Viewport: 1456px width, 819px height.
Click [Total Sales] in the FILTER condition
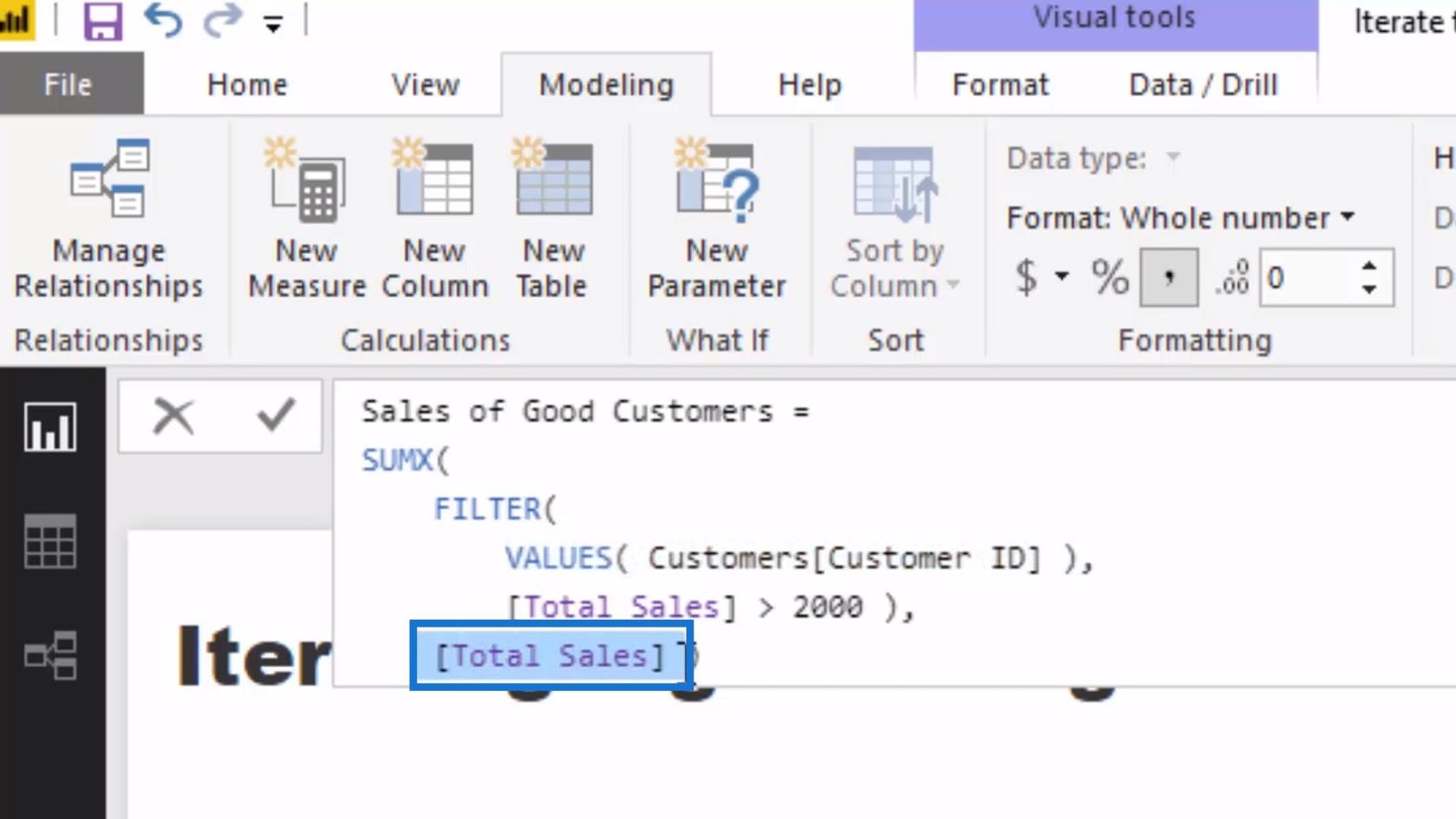point(621,607)
